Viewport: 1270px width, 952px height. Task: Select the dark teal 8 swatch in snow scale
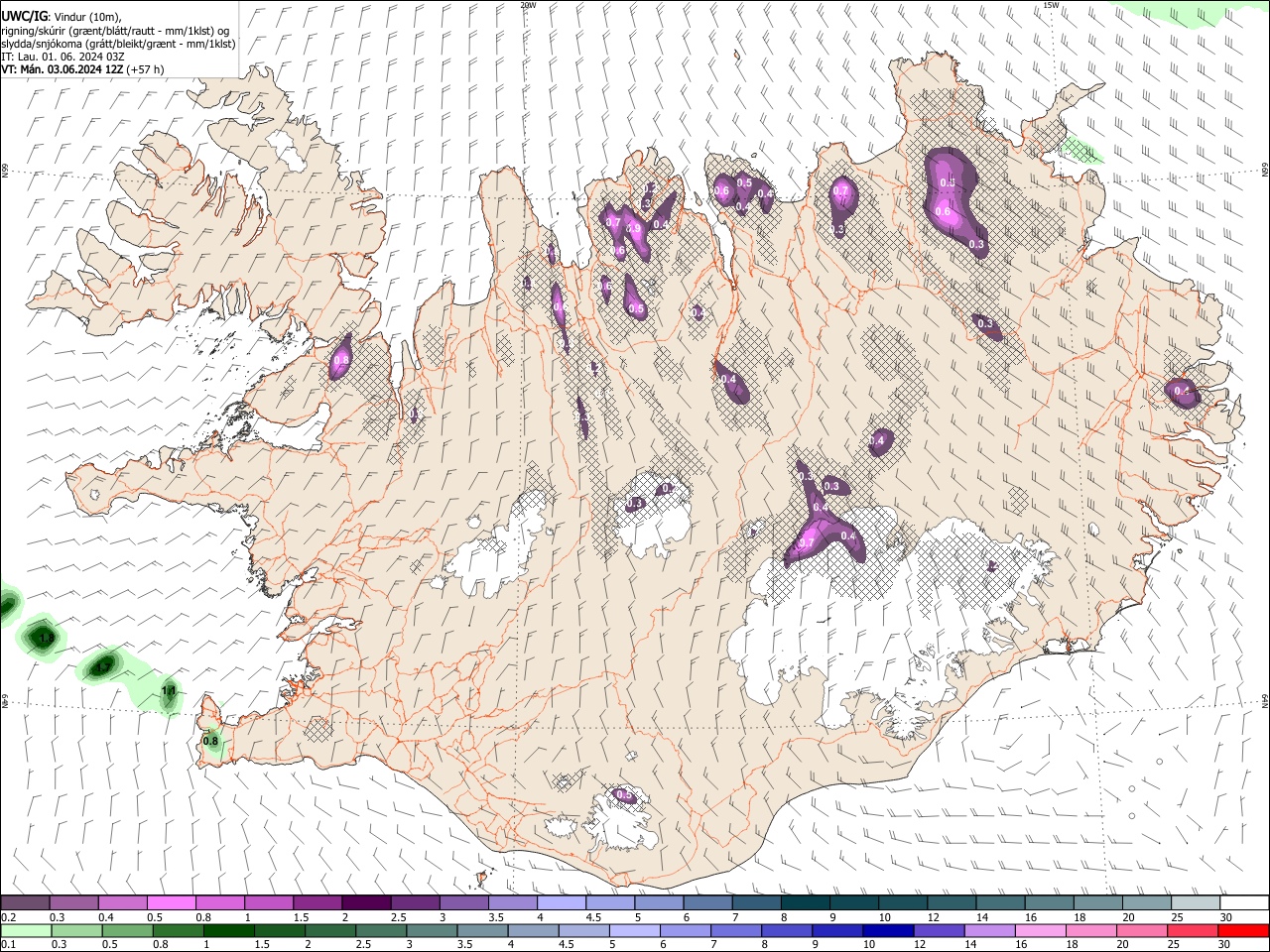(x=806, y=903)
